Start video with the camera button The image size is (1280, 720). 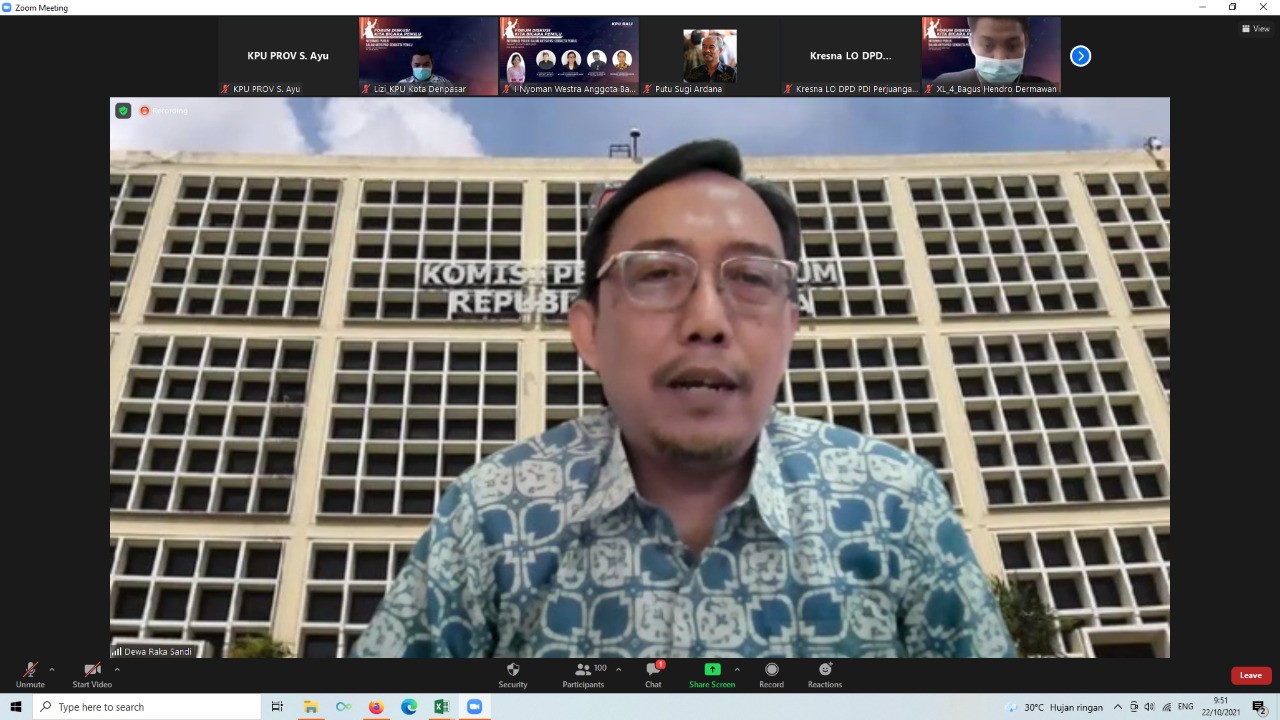[92, 670]
